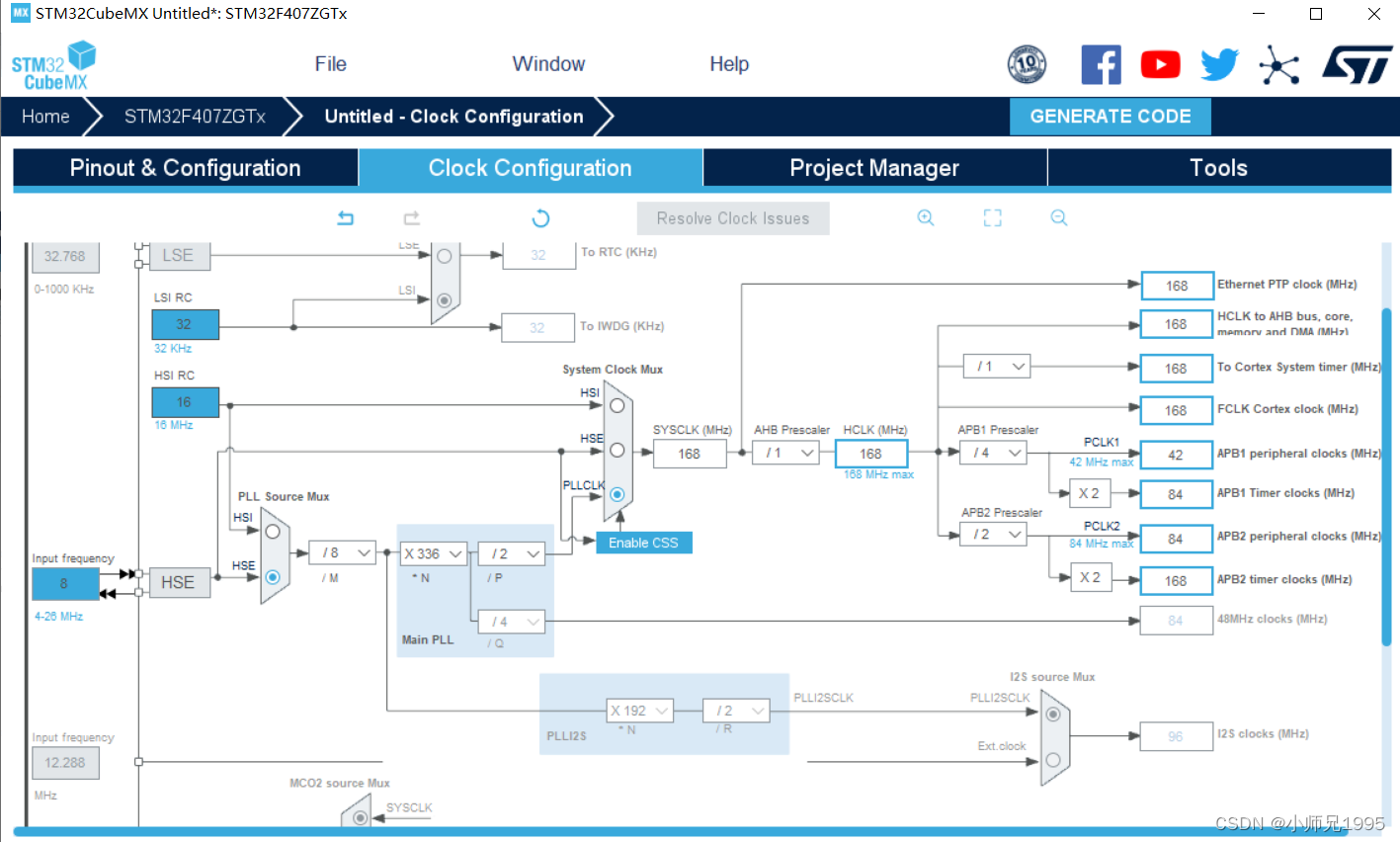Click the LSI RC 32 value block

pyautogui.click(x=185, y=324)
